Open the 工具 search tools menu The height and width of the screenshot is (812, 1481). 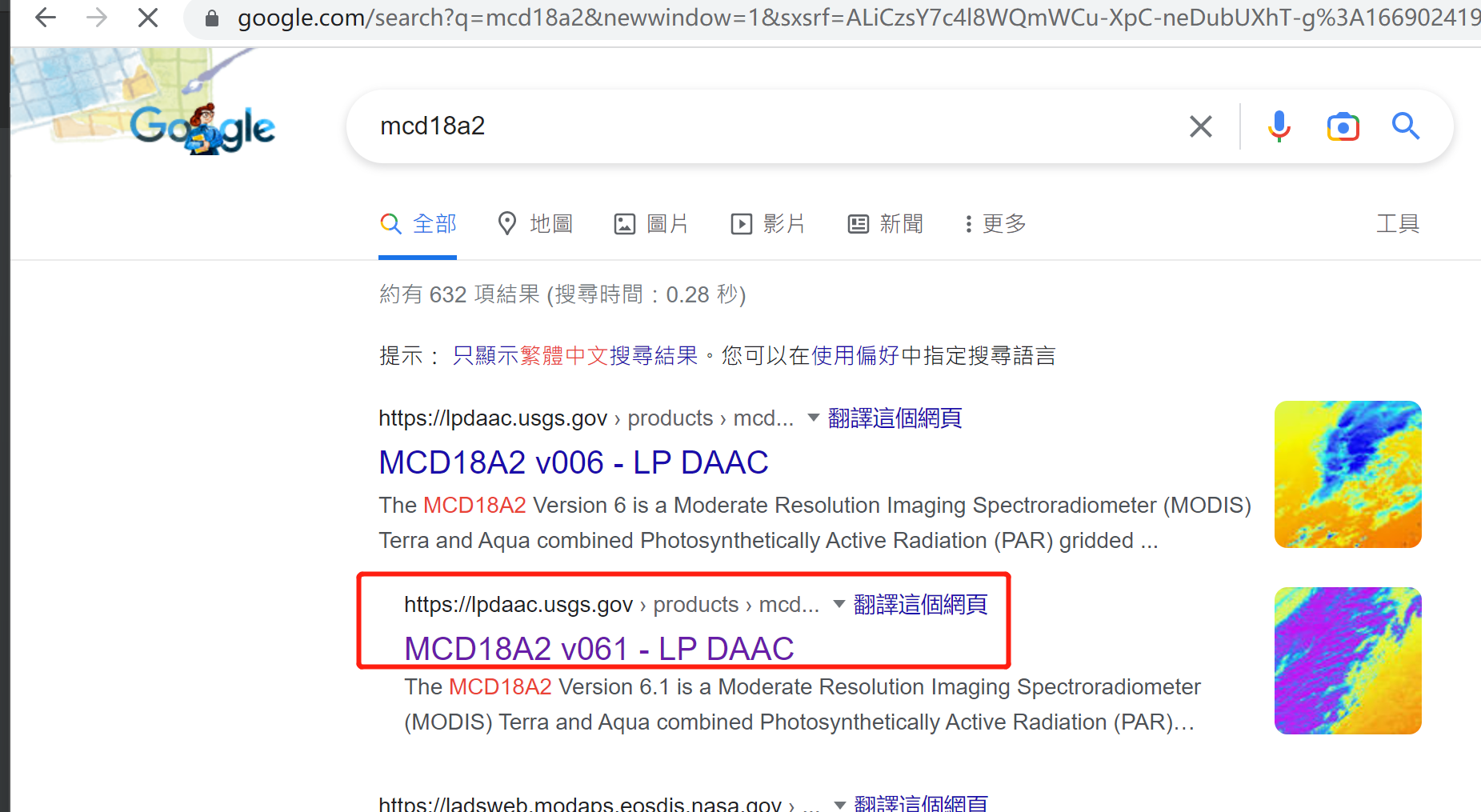1397,223
